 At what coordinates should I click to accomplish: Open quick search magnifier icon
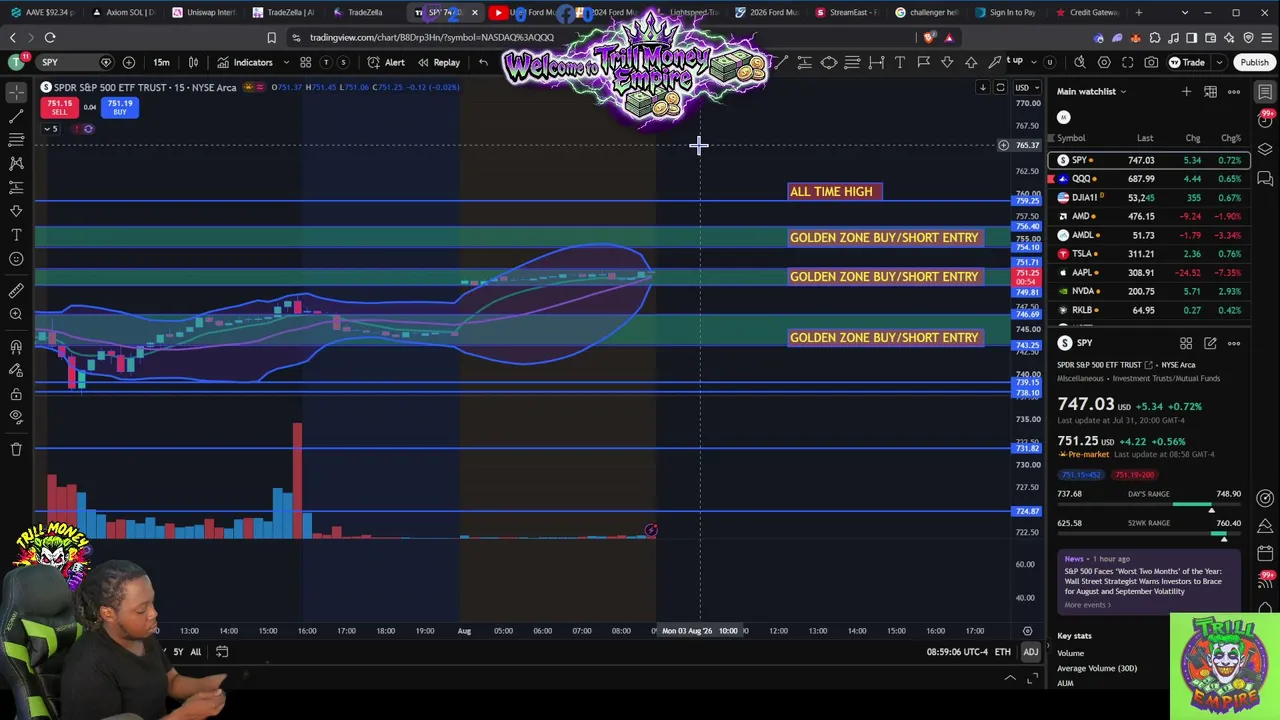(x=1080, y=62)
